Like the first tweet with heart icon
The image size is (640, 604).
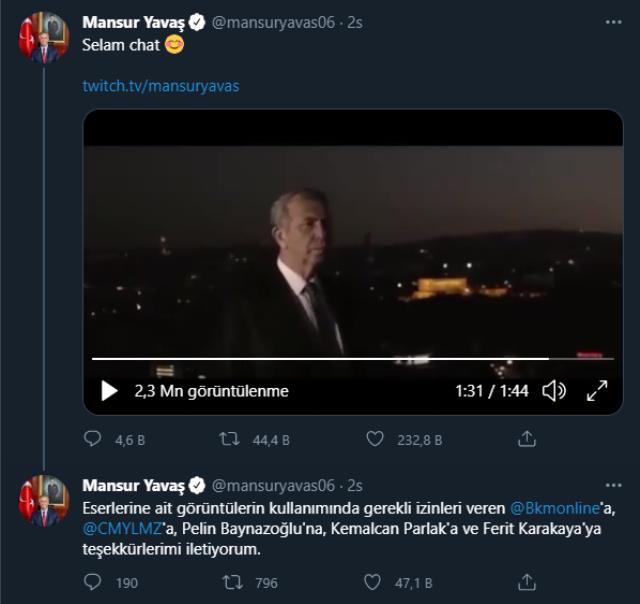[375, 439]
